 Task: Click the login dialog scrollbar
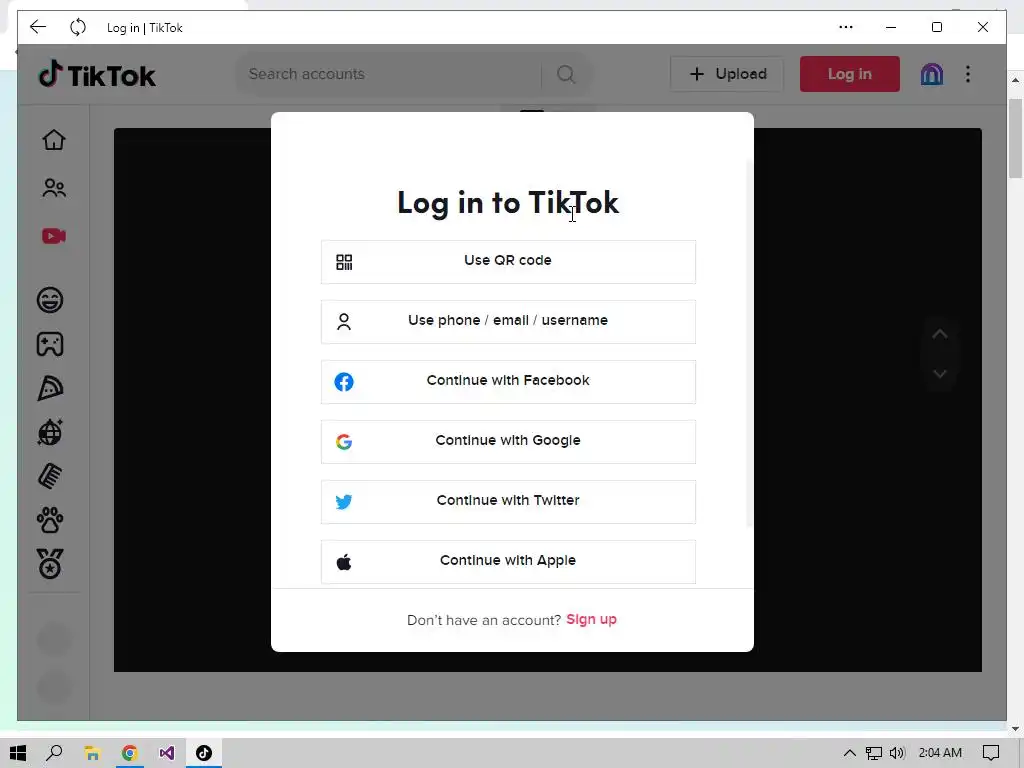click(x=749, y=343)
